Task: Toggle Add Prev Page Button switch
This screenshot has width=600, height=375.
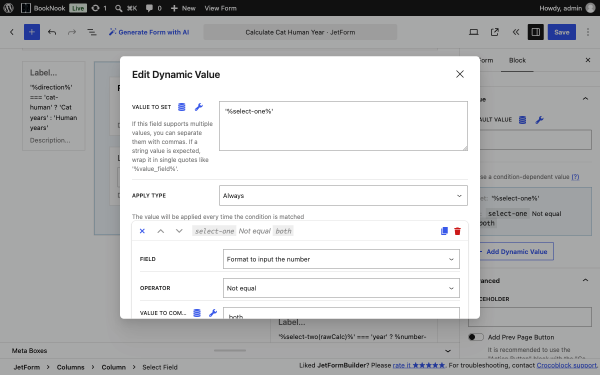Action: 476,337
